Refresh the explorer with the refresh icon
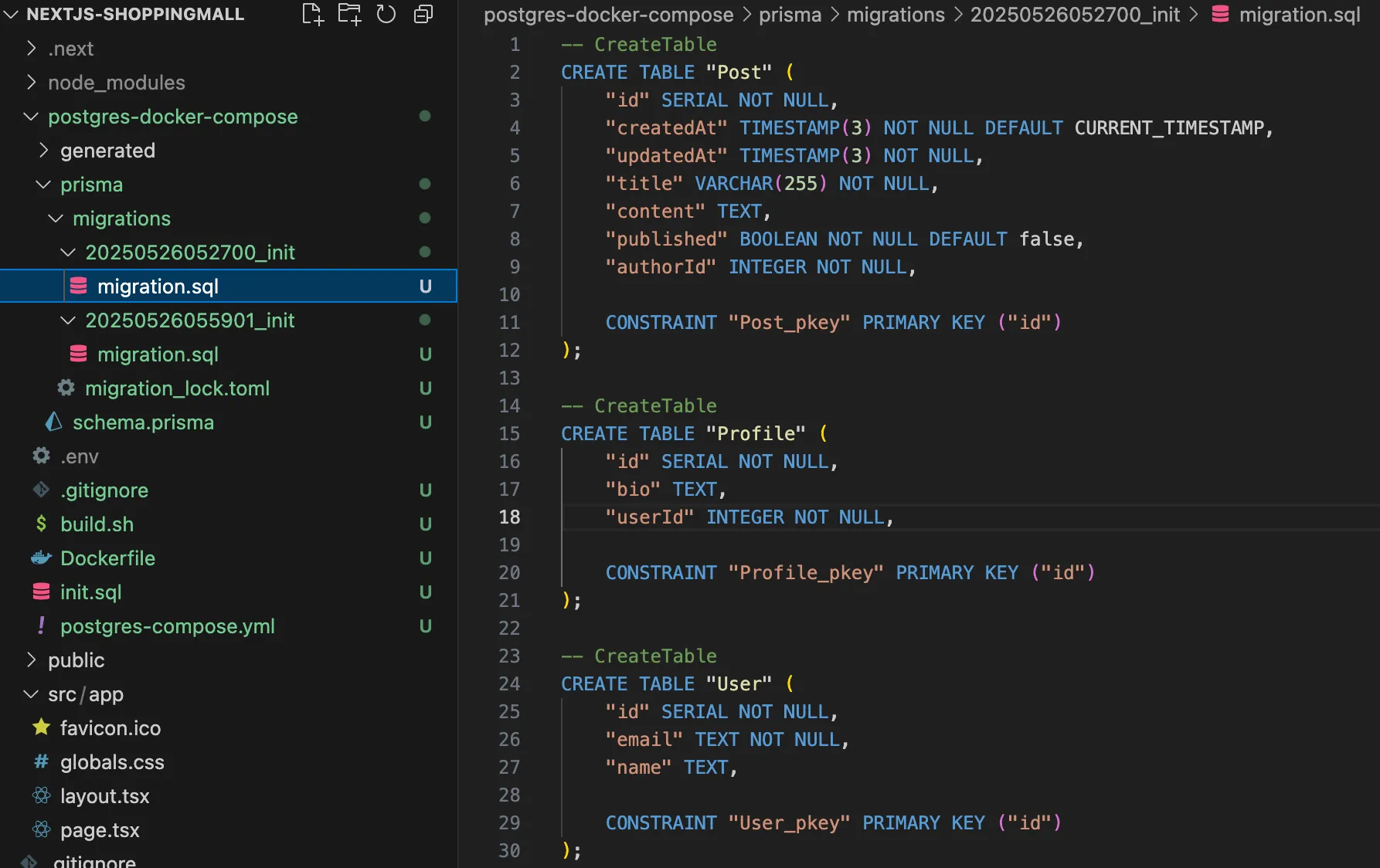The width and height of the screenshot is (1380, 868). (386, 14)
